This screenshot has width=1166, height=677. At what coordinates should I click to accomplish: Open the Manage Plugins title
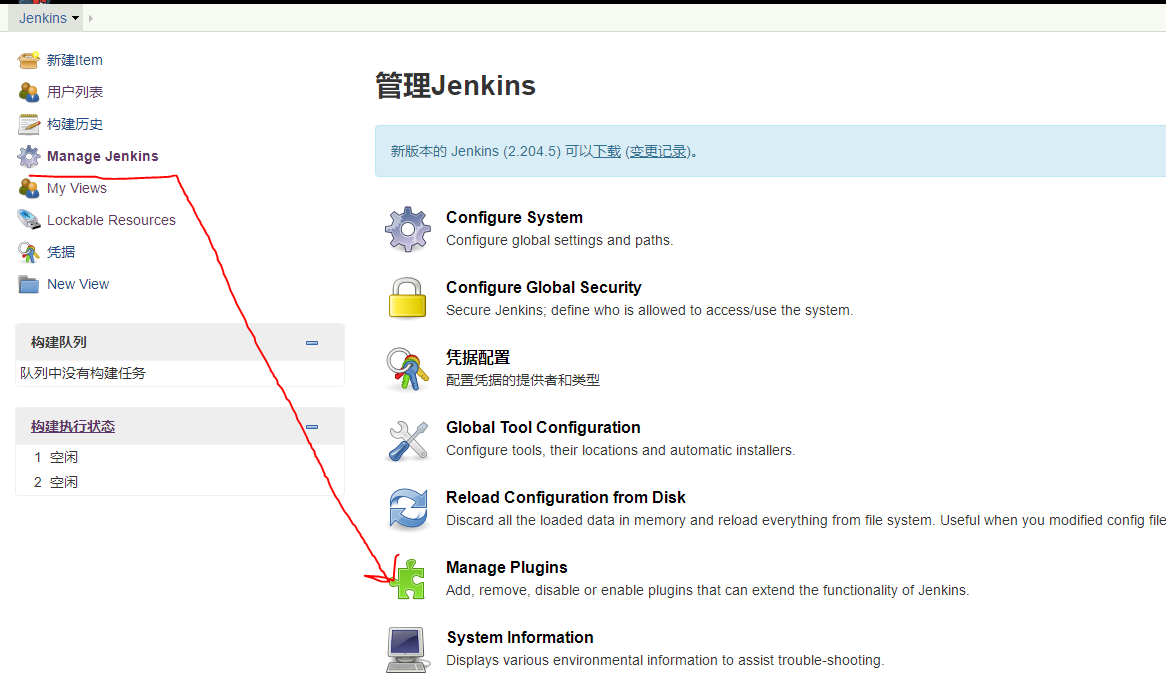click(x=506, y=568)
